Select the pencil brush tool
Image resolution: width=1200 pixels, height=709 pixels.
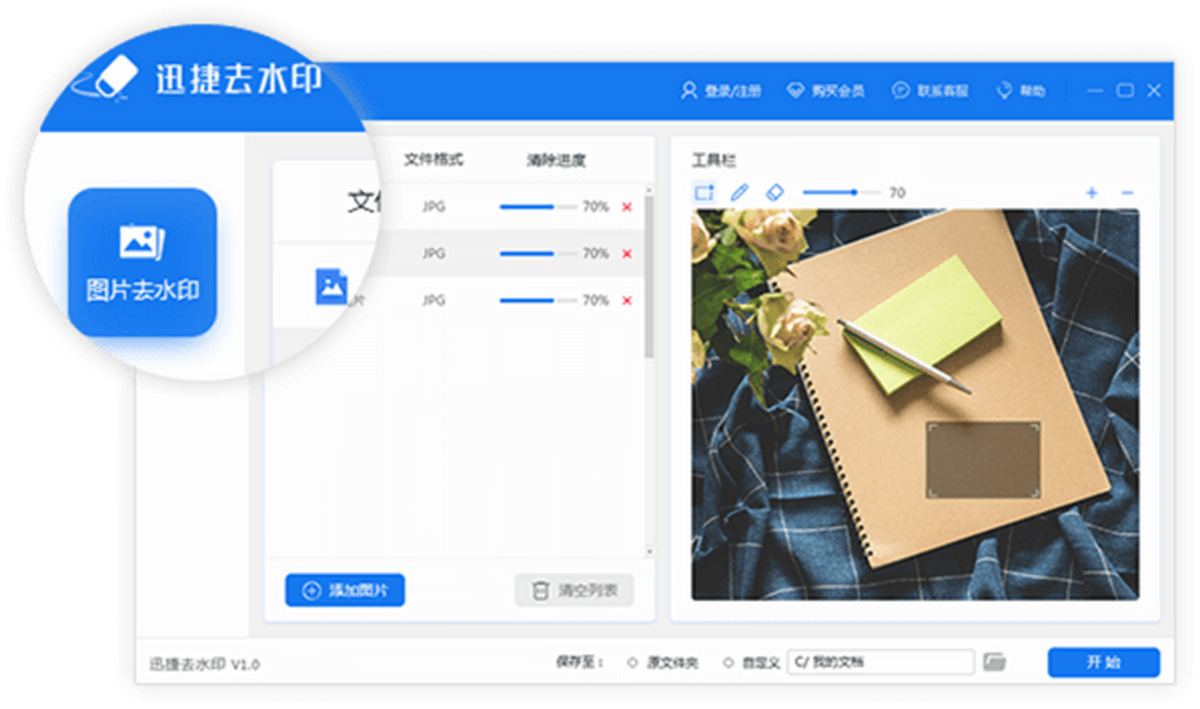click(x=739, y=193)
